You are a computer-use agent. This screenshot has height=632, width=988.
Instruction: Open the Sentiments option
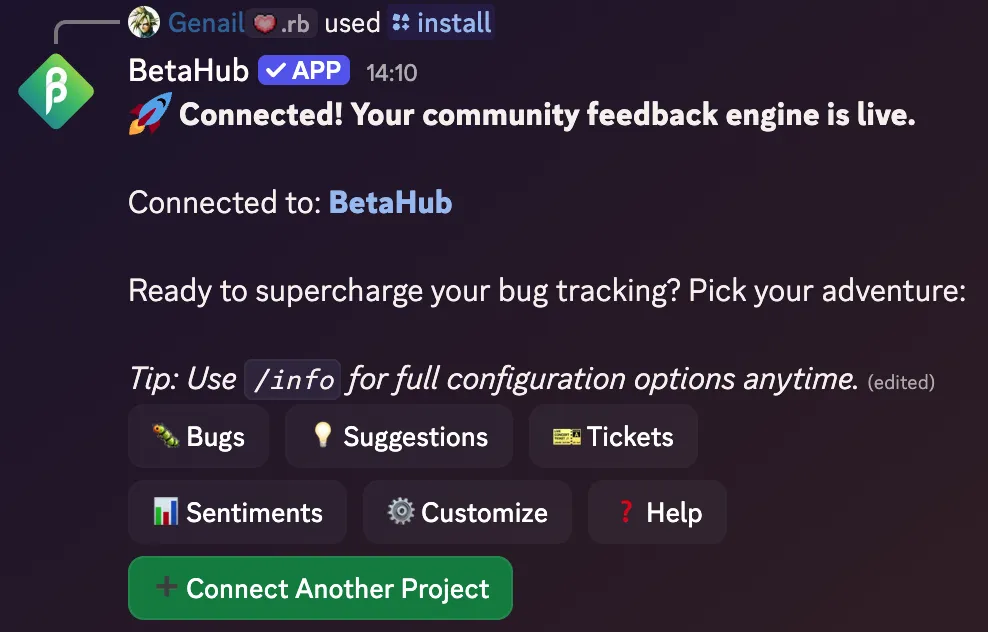(237, 513)
